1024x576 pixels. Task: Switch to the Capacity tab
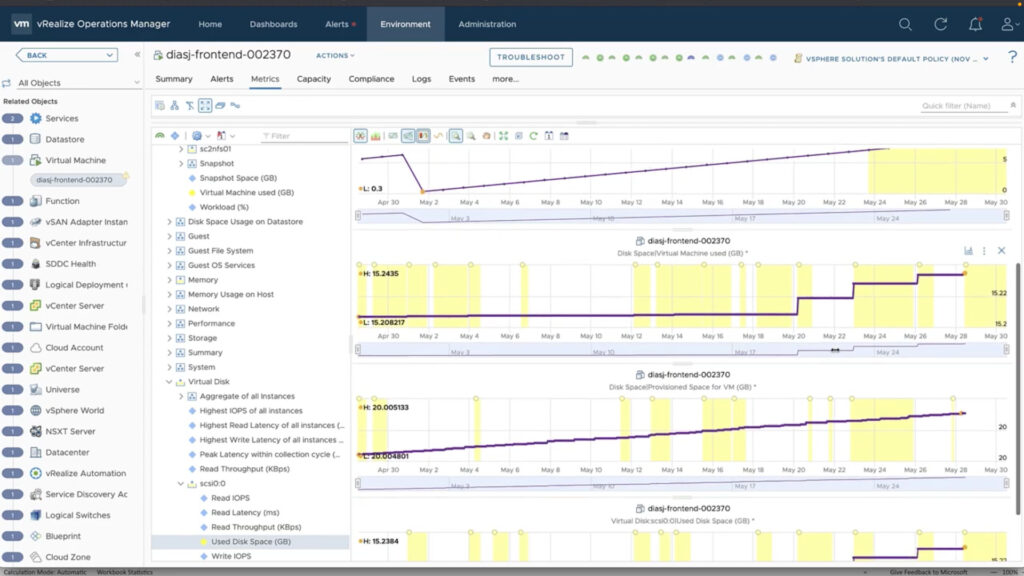tap(313, 79)
